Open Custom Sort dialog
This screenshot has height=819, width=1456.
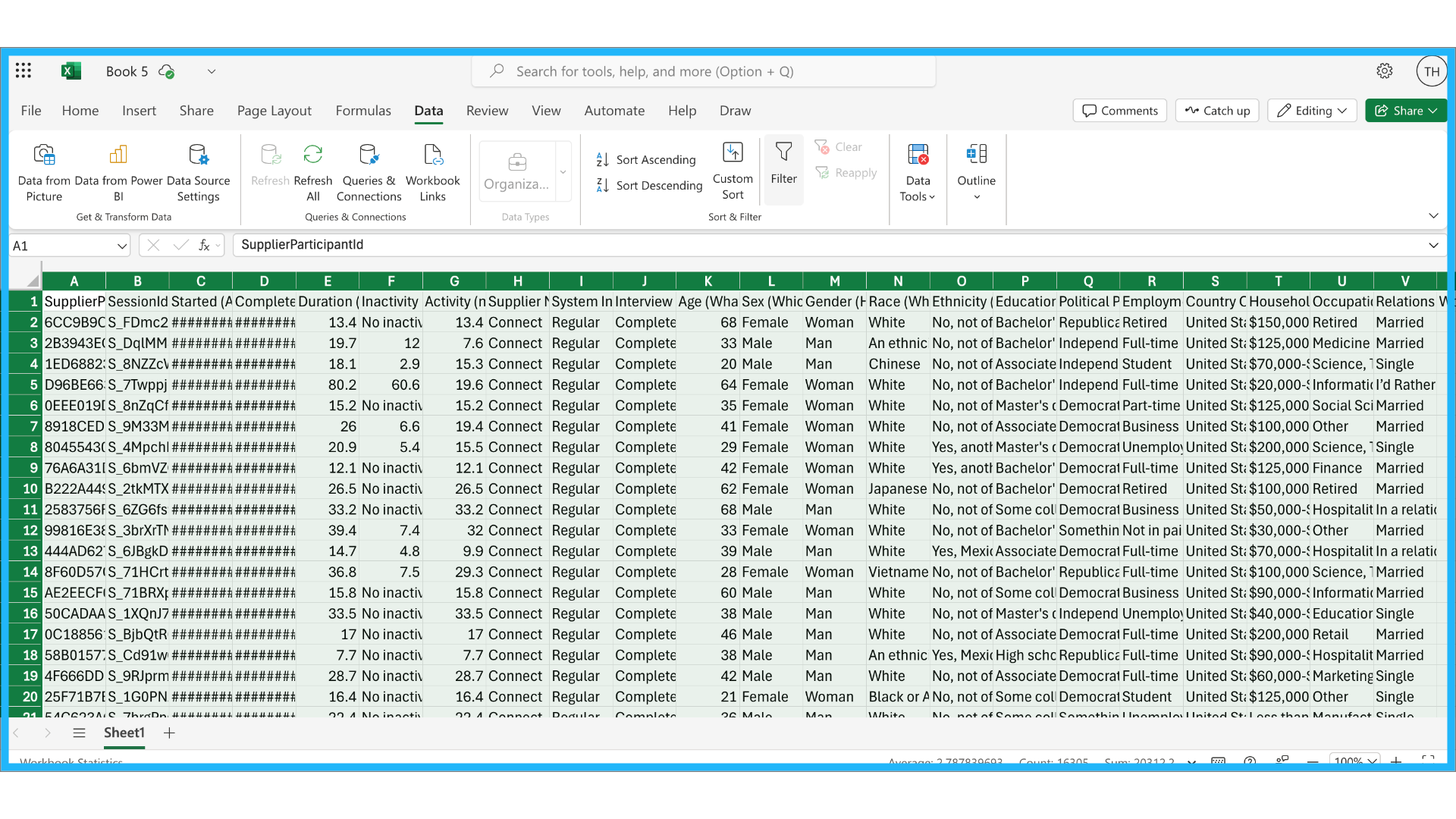click(733, 172)
